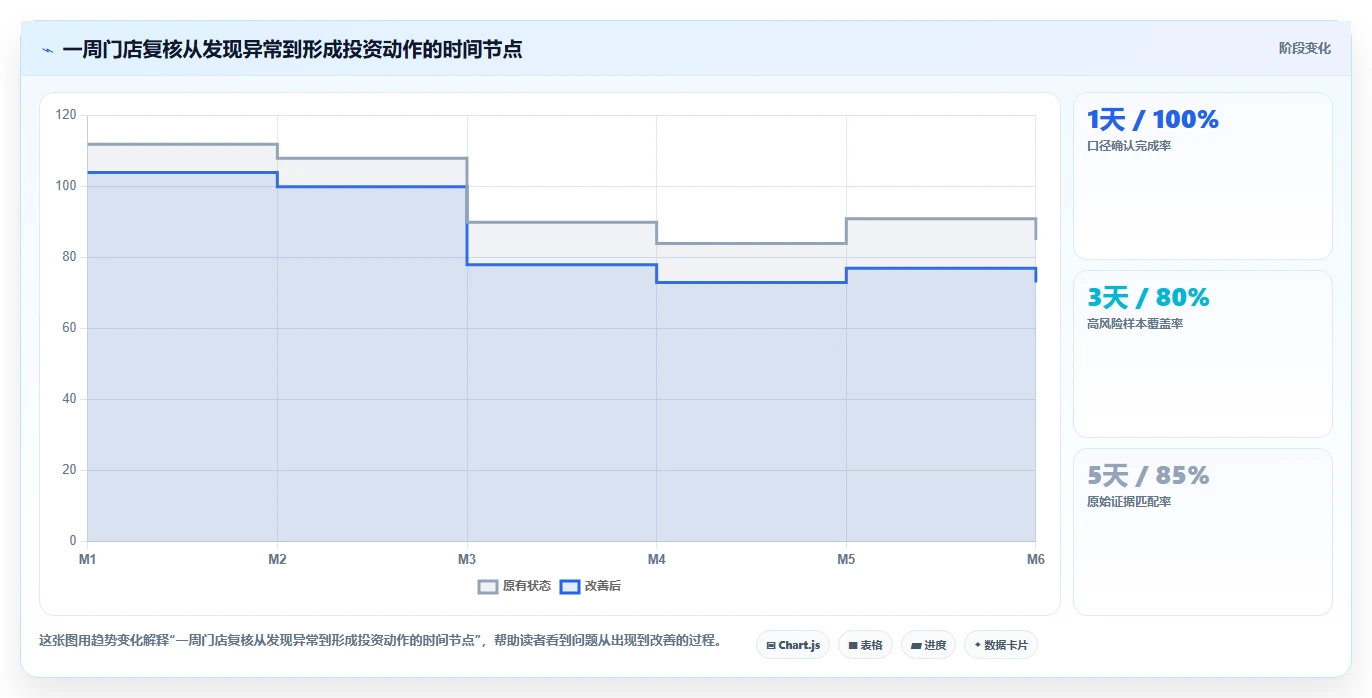Click the 口径确认完成率 label
The image size is (1372, 698).
(1129, 146)
